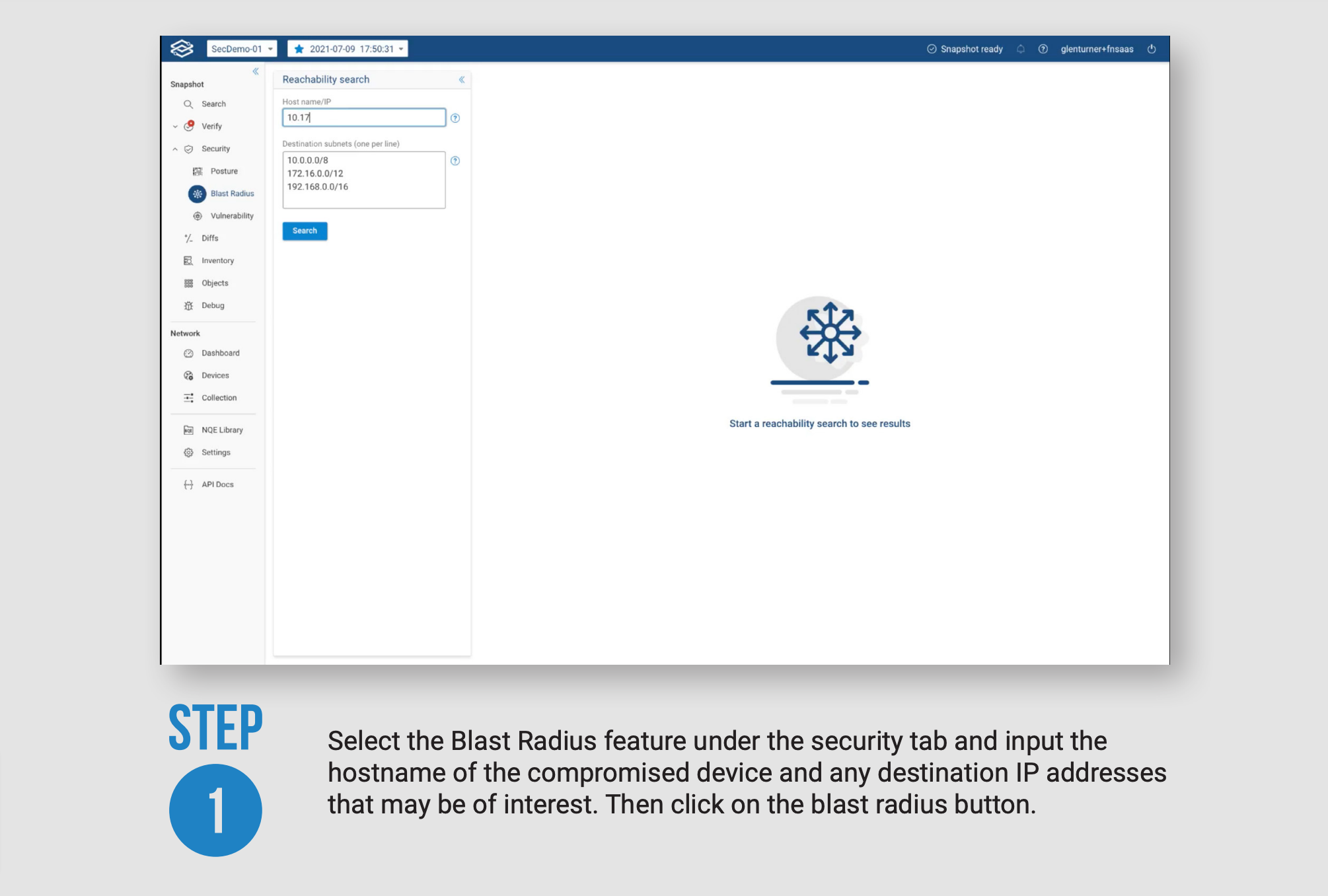
Task: Click the blue Search button
Action: click(305, 231)
